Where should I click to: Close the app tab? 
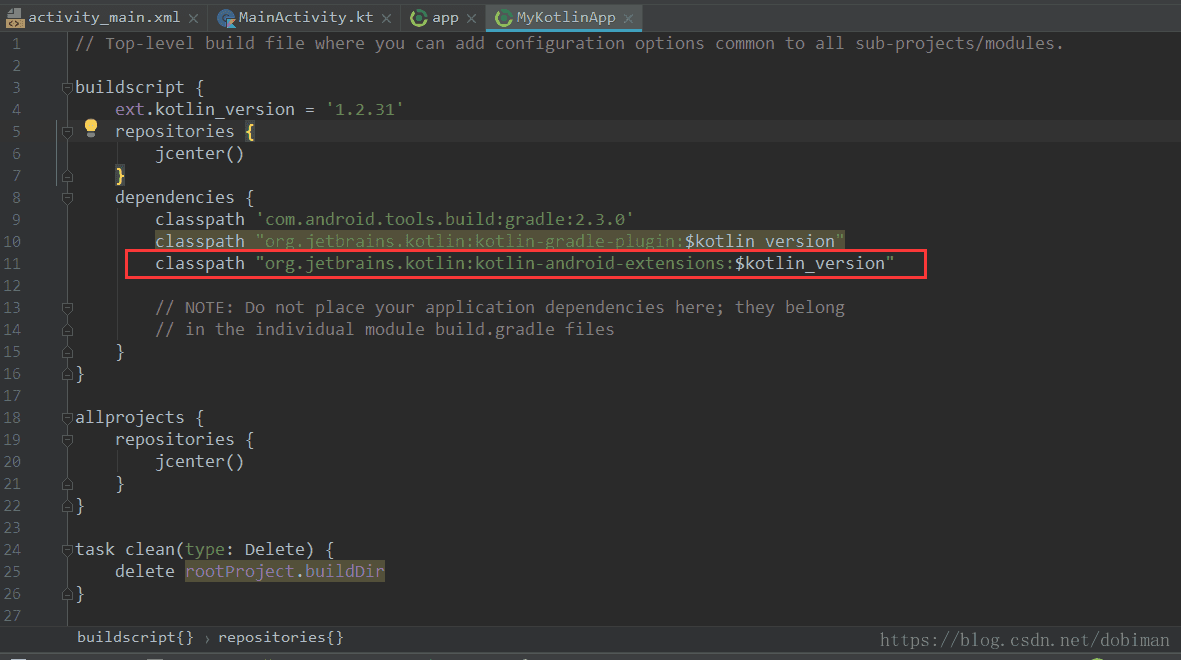point(471,17)
